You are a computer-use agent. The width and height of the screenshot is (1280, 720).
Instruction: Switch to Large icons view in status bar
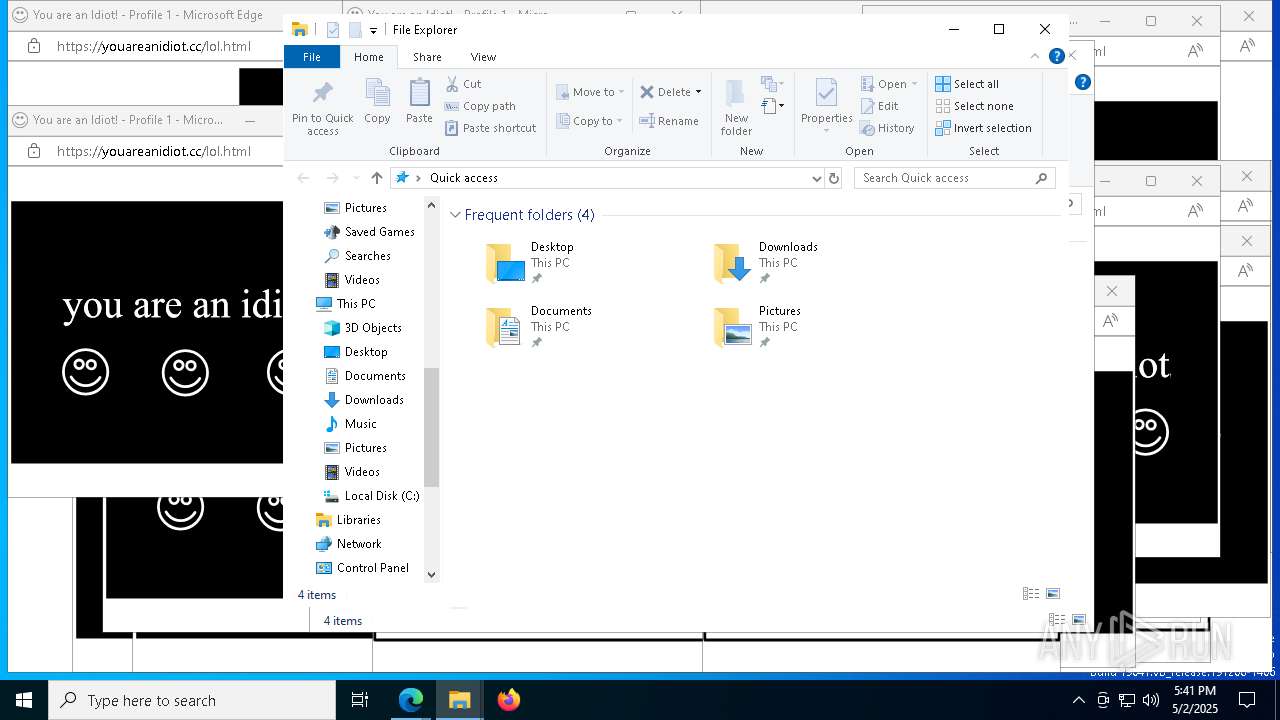[1052, 594]
